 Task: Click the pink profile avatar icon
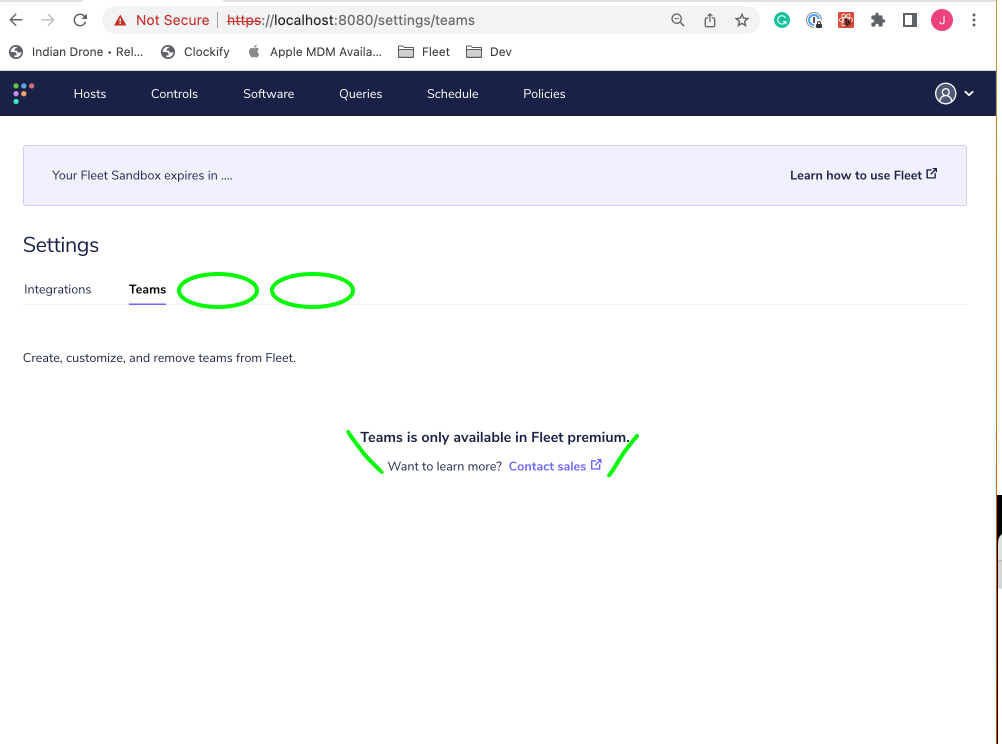click(x=941, y=19)
